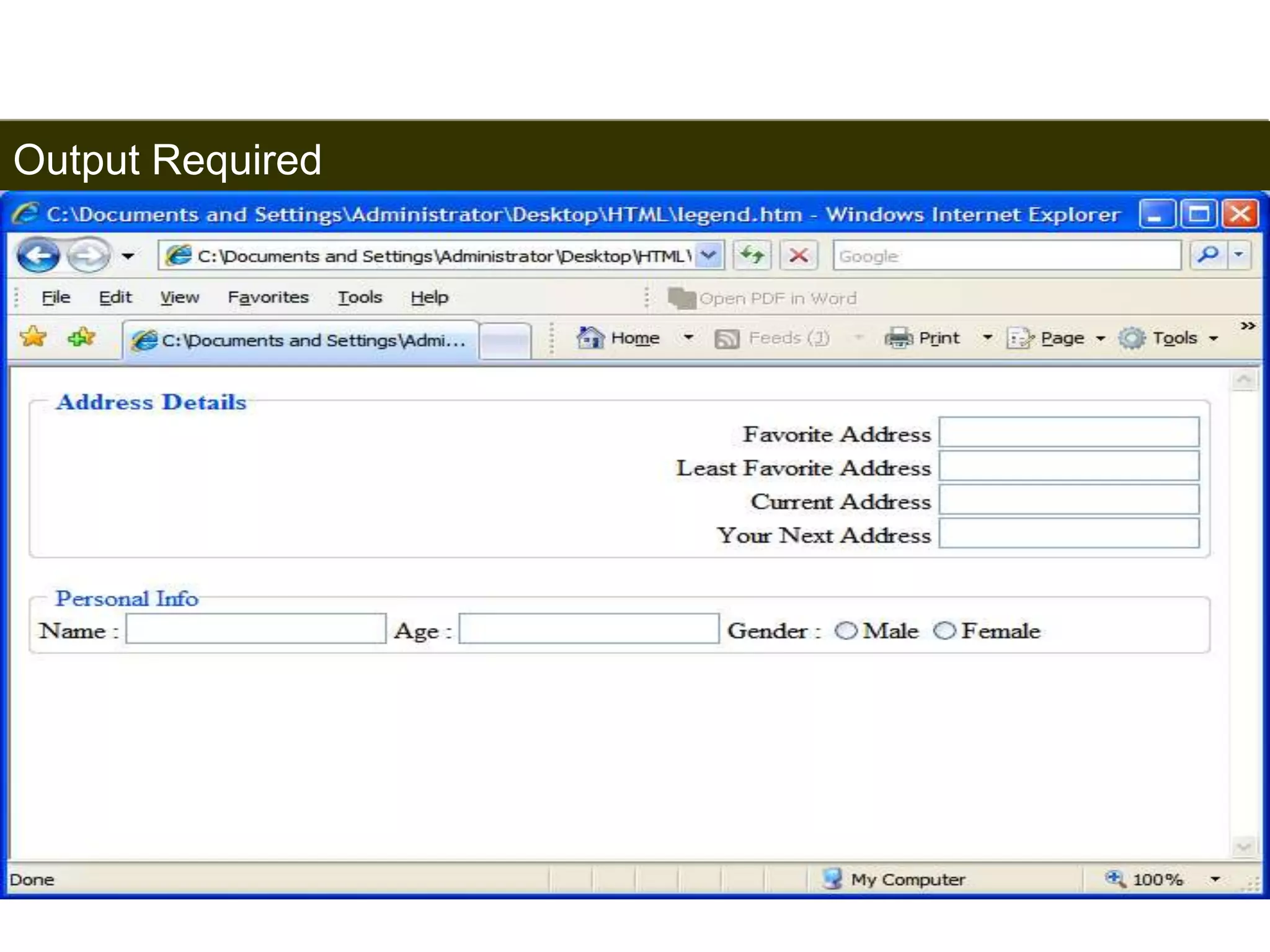Click the IE logo in title bar
The width and height of the screenshot is (1270, 952).
(26, 214)
